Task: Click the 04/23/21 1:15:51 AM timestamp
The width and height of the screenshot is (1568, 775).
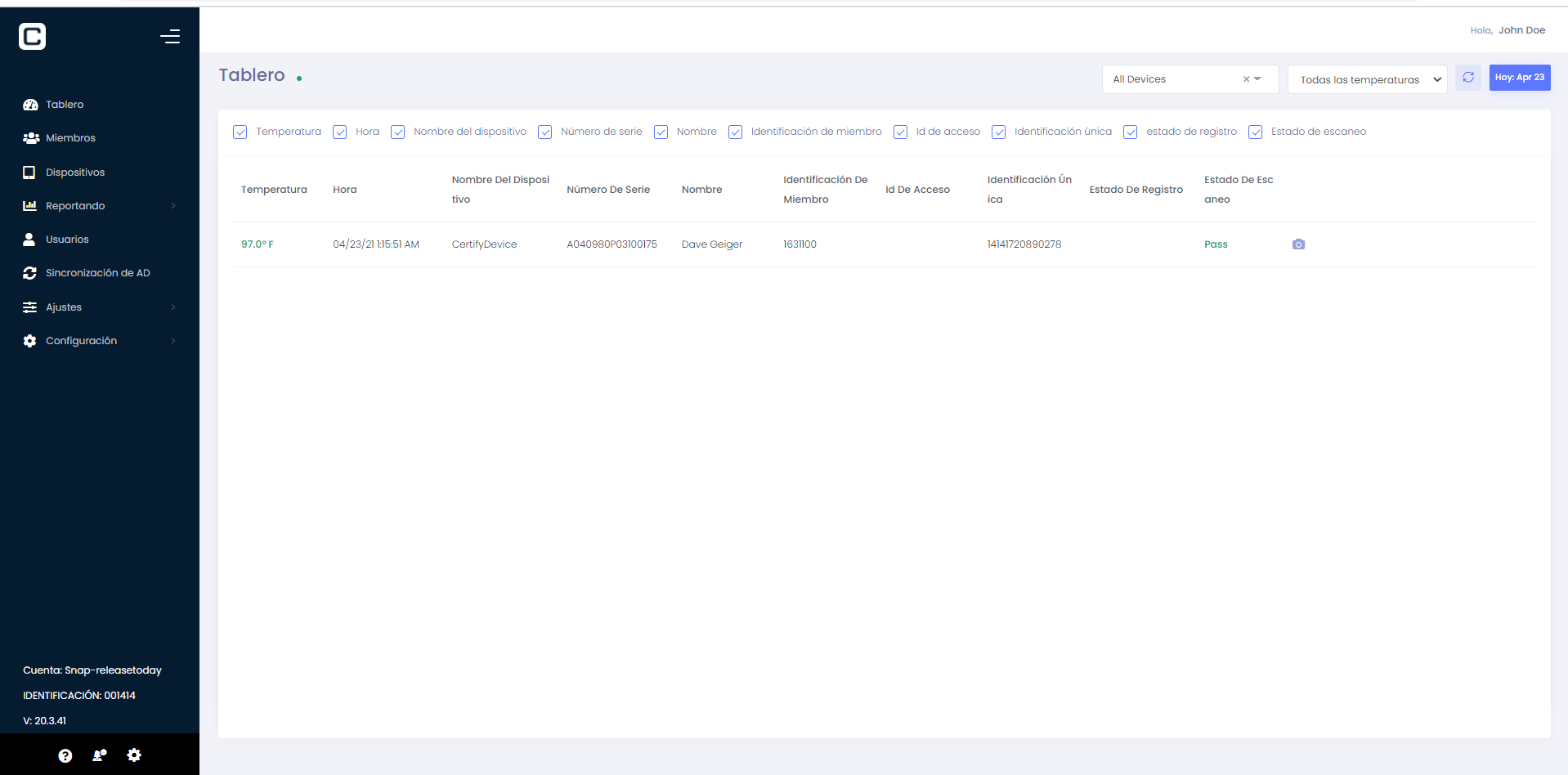Action: [376, 244]
